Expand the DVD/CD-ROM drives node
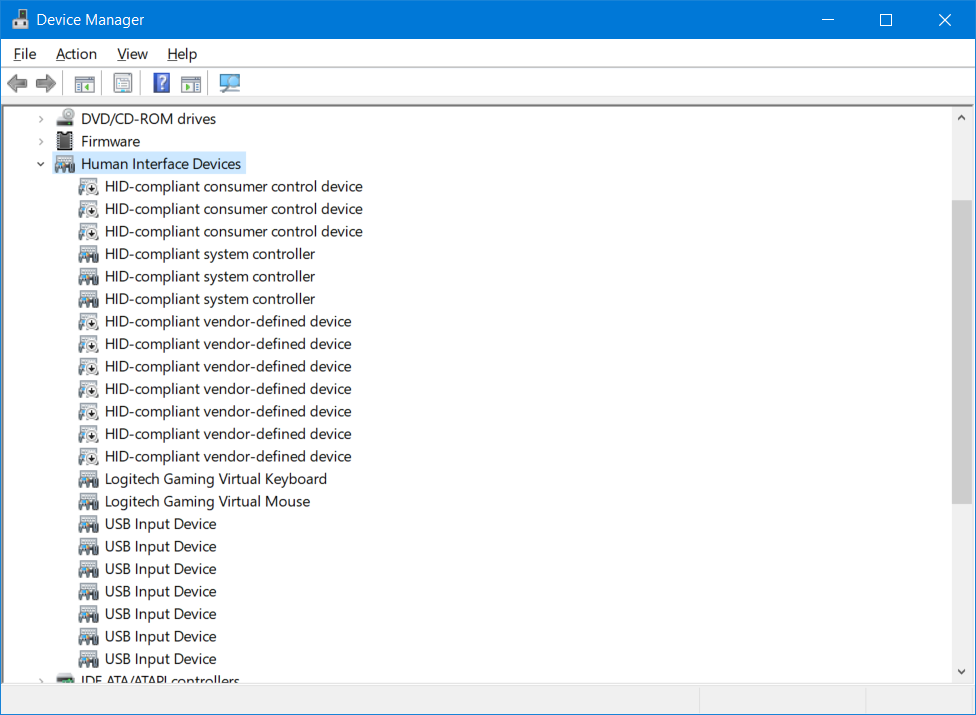The height and width of the screenshot is (715, 976). (x=41, y=119)
